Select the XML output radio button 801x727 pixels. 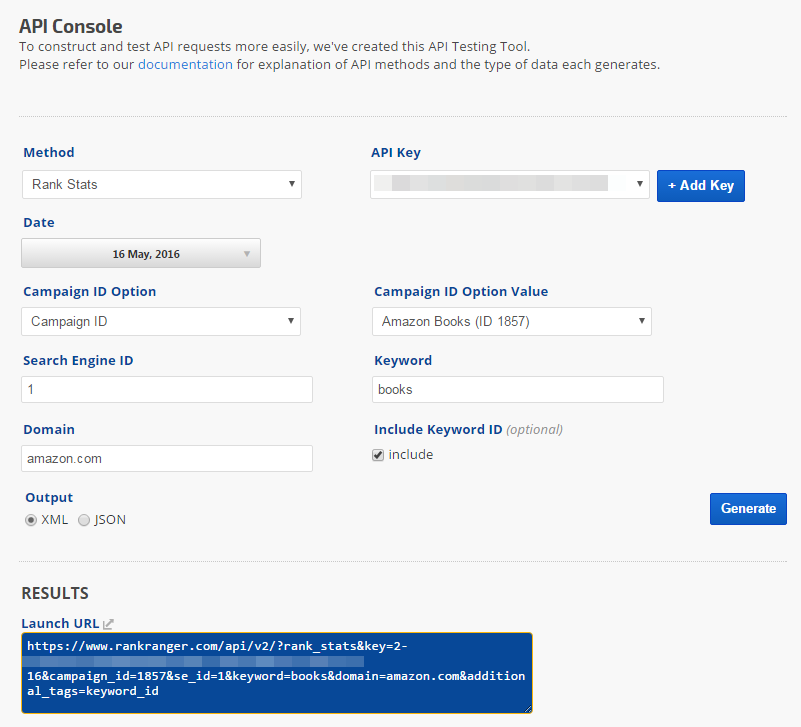point(31,520)
